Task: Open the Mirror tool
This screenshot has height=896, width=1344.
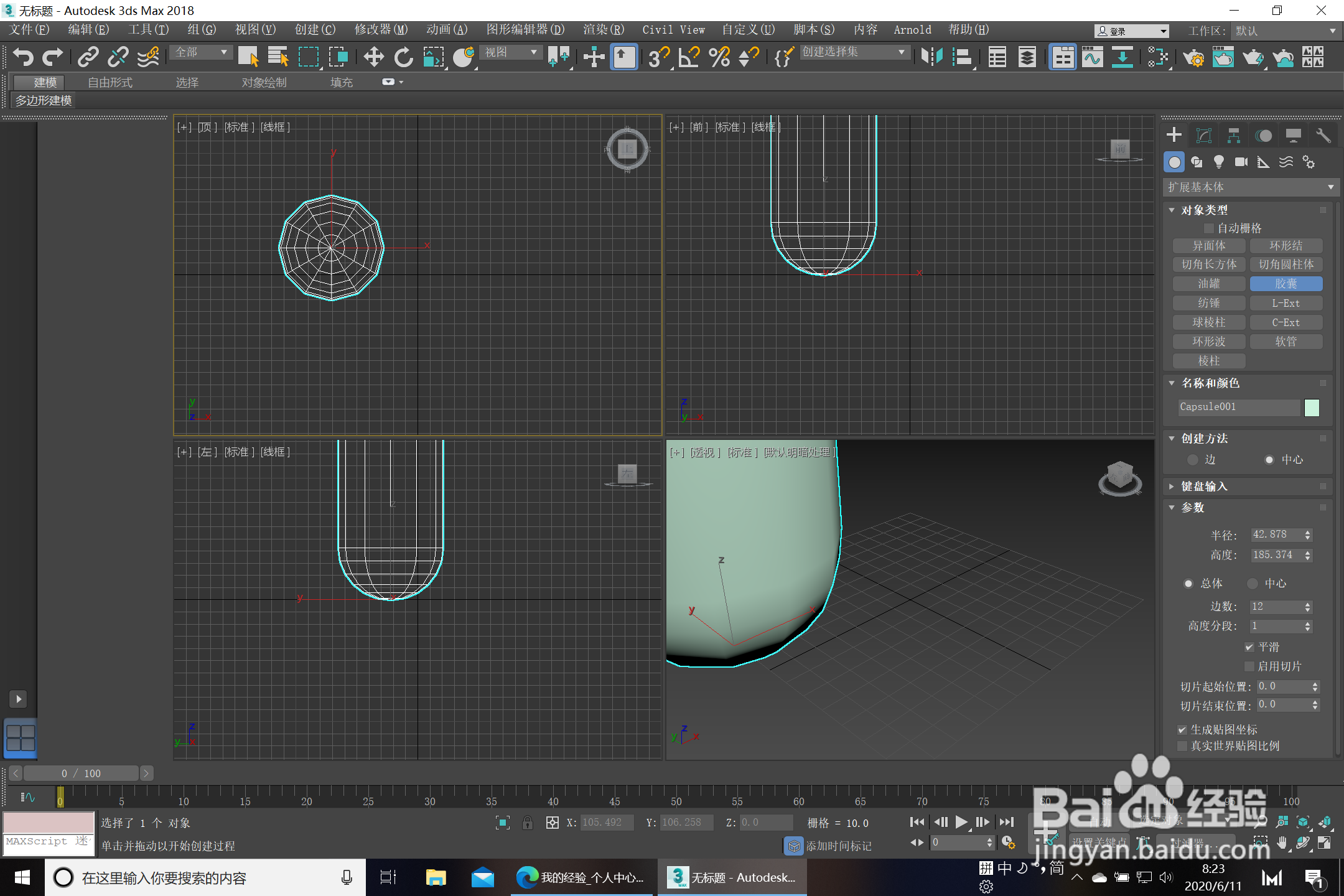Action: click(931, 57)
